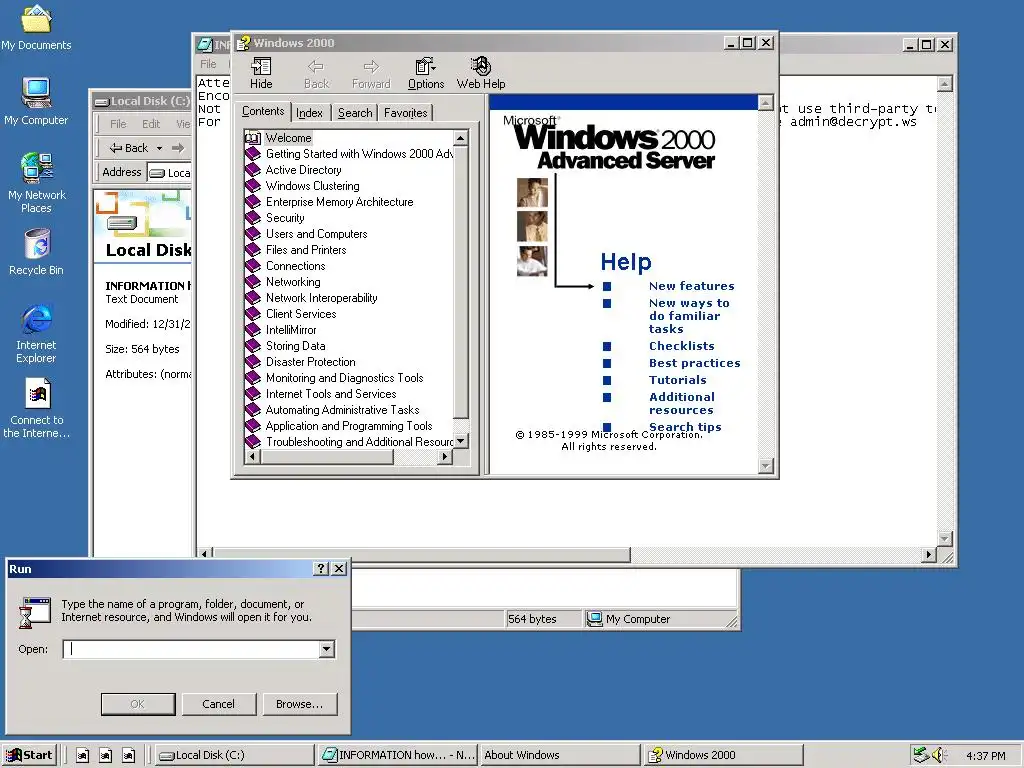
Task: Click the Forward arrow in Help toolbar
Action: coord(371,67)
